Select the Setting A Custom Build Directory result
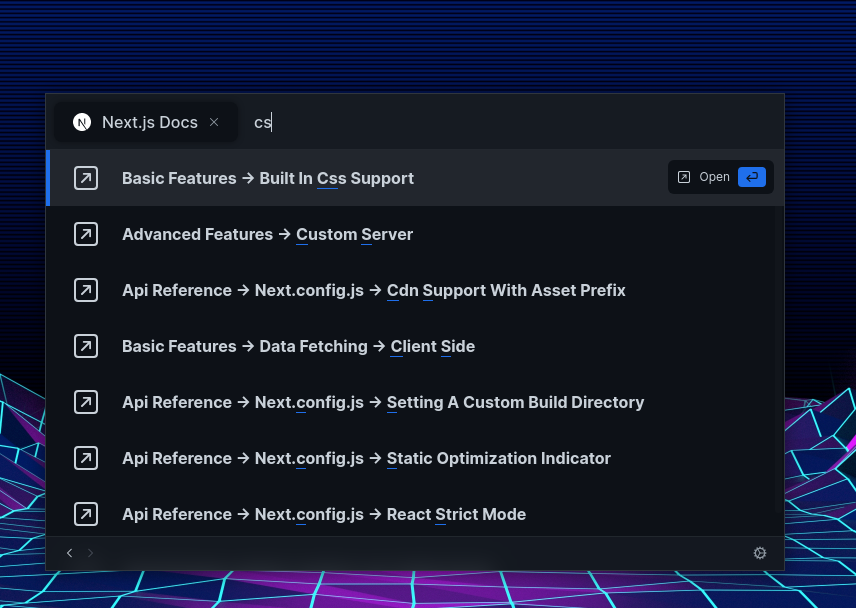Screen dimensions: 856x608 click(415, 402)
